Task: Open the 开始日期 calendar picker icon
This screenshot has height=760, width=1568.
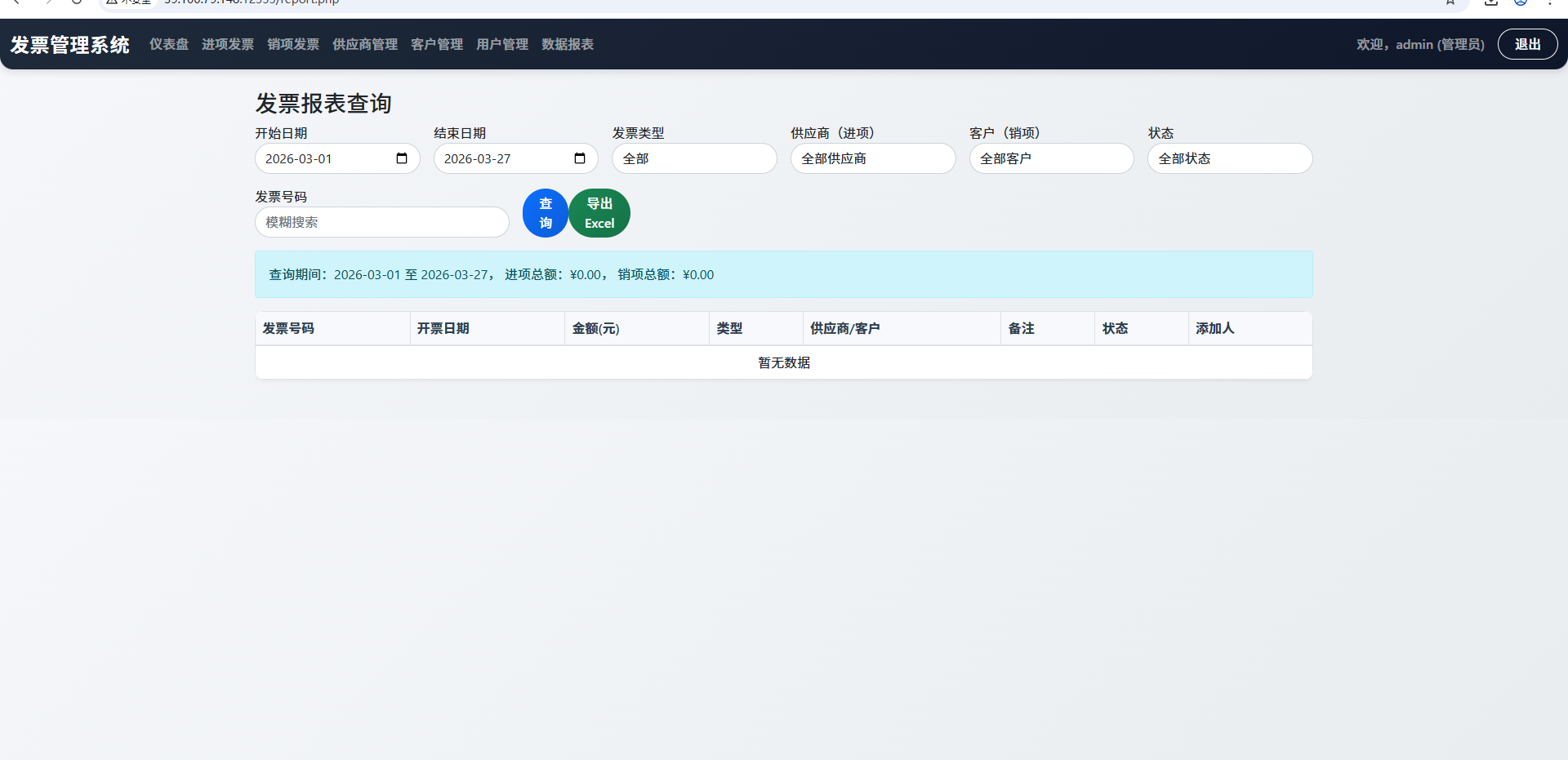Action: 402,158
